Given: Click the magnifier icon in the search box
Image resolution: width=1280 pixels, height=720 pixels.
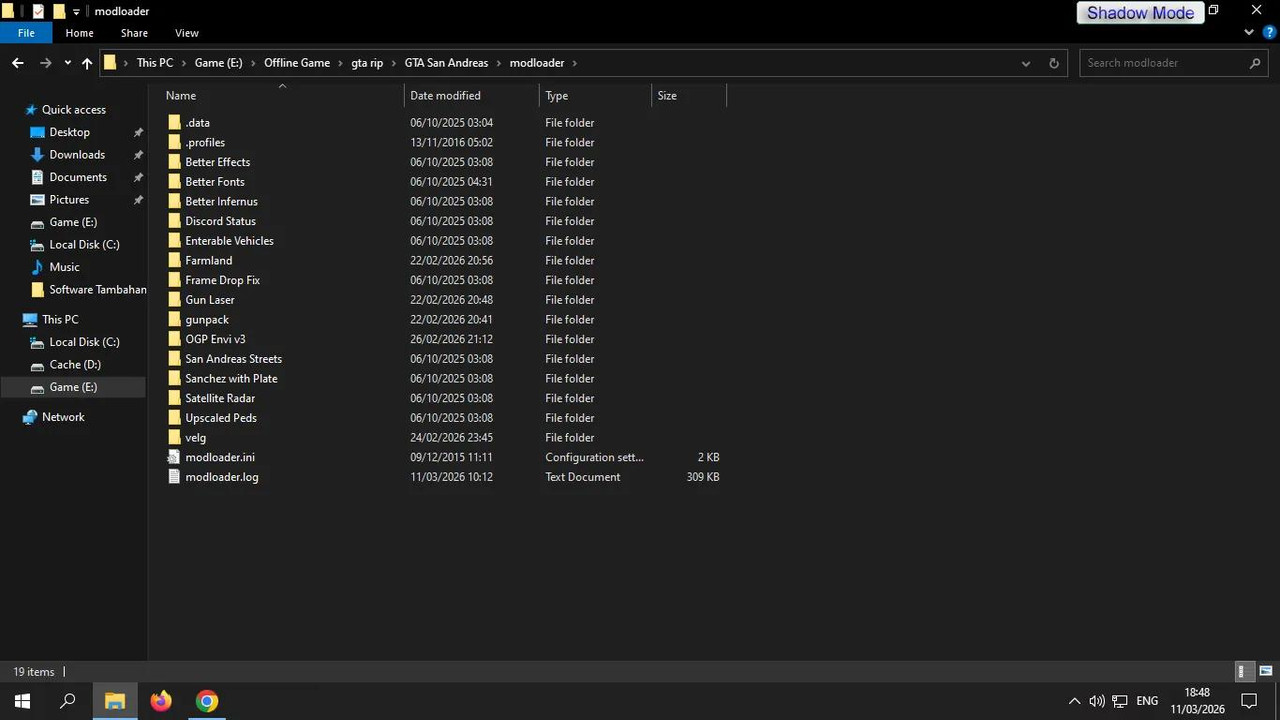Looking at the screenshot, I should [x=1255, y=63].
